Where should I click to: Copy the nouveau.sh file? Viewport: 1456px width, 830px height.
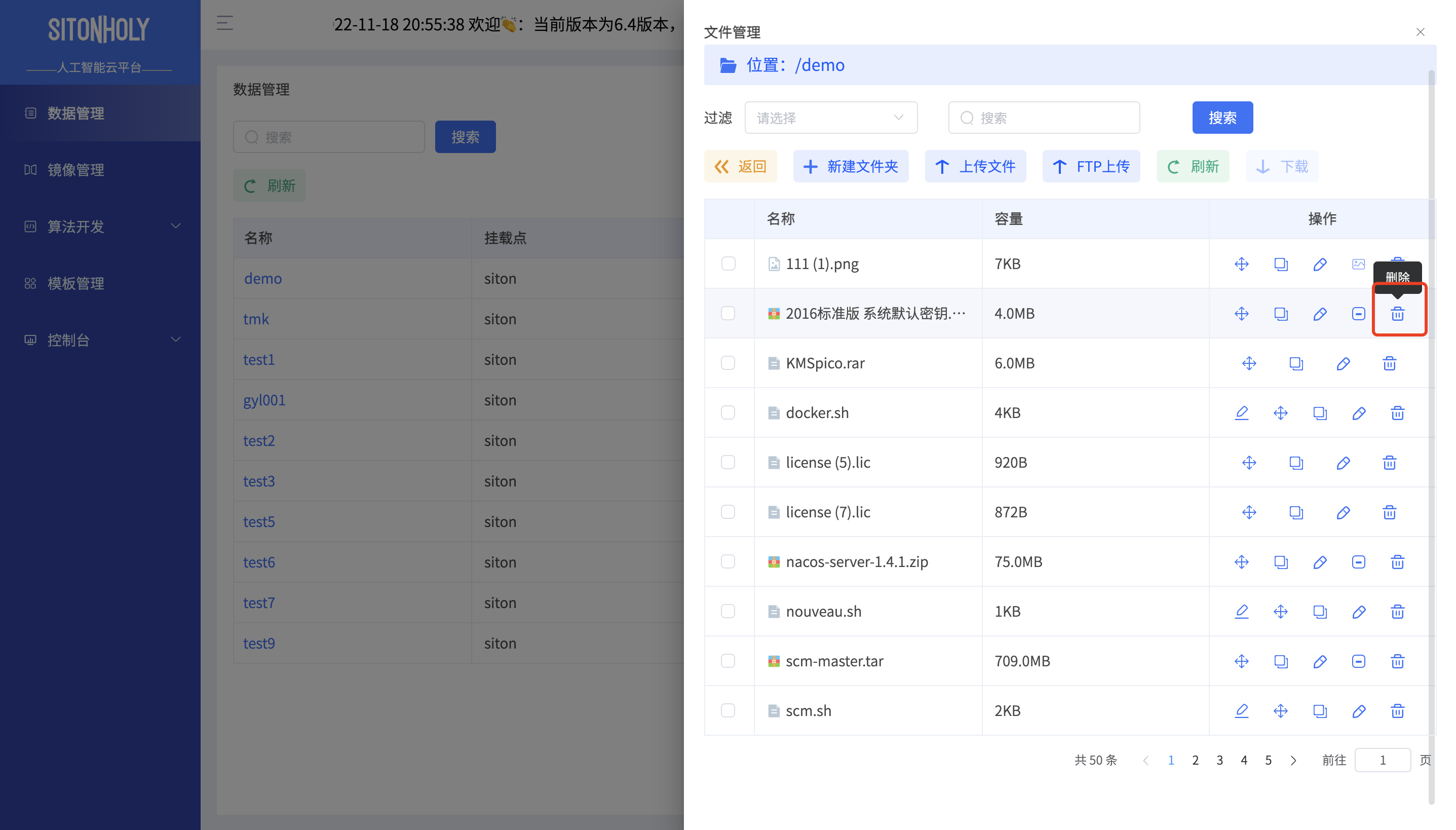1320,611
